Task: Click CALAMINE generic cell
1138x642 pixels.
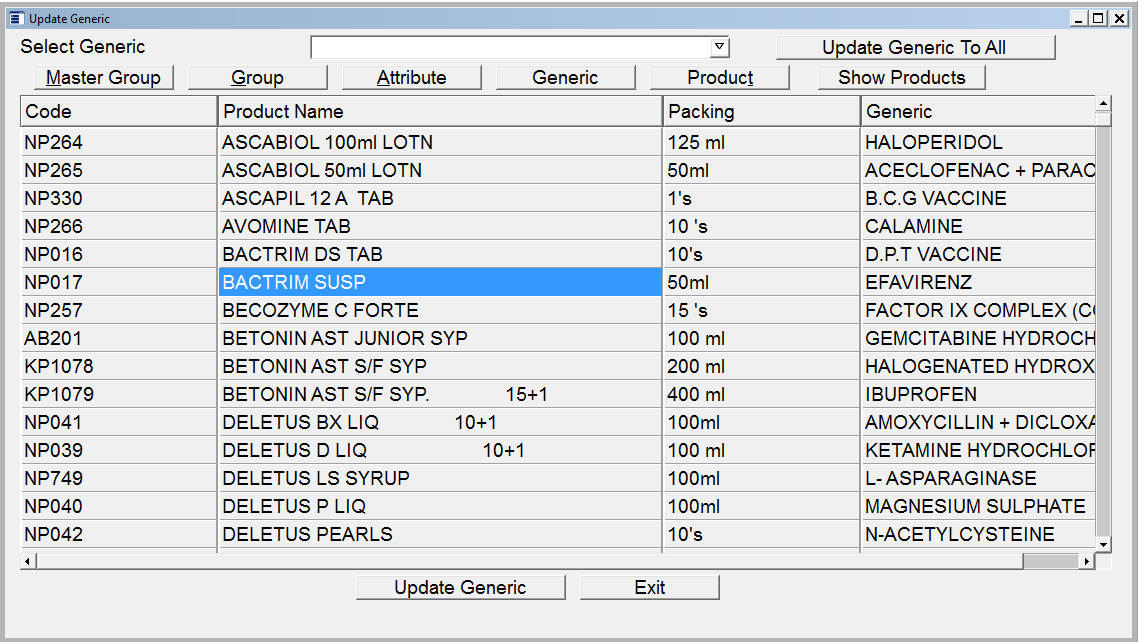Action: pyautogui.click(x=978, y=226)
